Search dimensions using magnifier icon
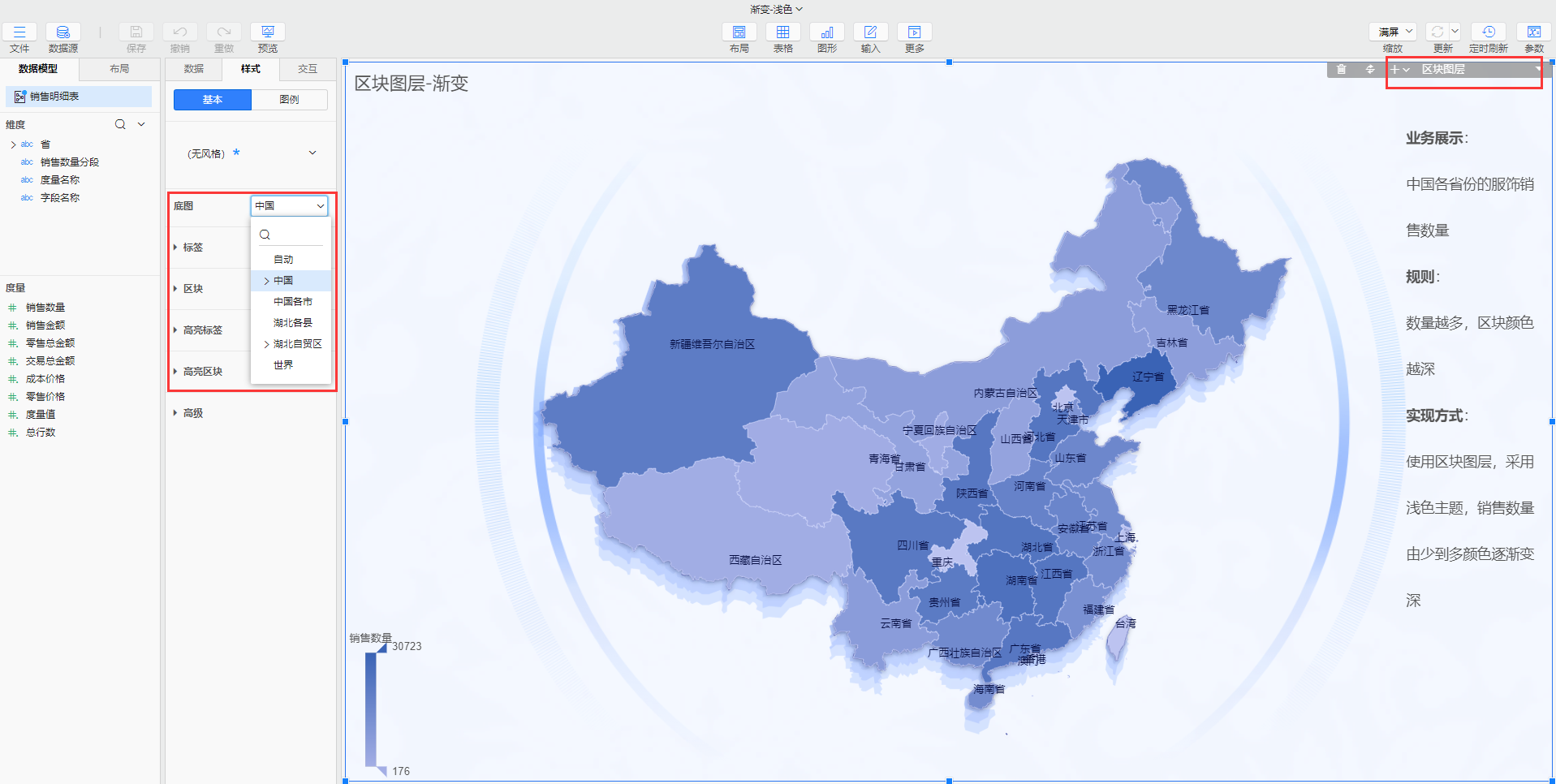This screenshot has width=1556, height=784. [120, 124]
